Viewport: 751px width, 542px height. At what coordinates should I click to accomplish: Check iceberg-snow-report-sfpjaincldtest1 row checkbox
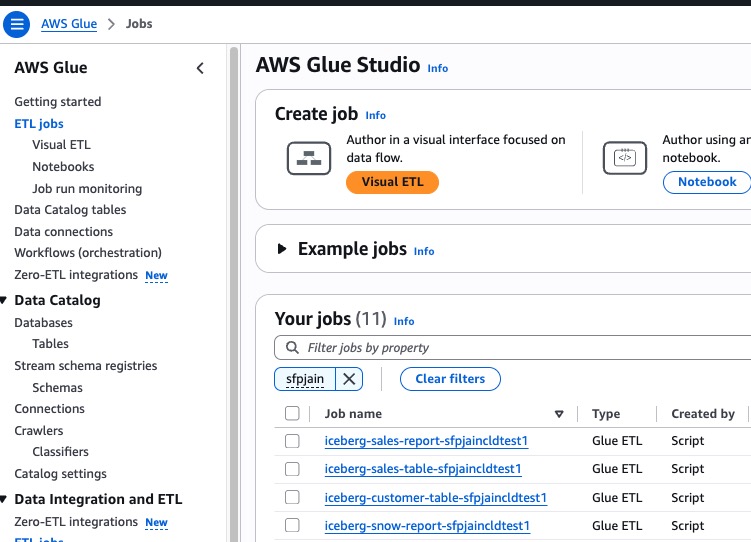pyautogui.click(x=292, y=525)
